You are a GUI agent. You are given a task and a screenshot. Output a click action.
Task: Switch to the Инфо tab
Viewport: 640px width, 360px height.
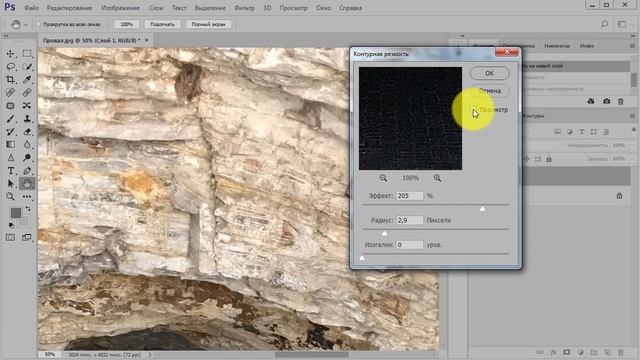tap(587, 46)
